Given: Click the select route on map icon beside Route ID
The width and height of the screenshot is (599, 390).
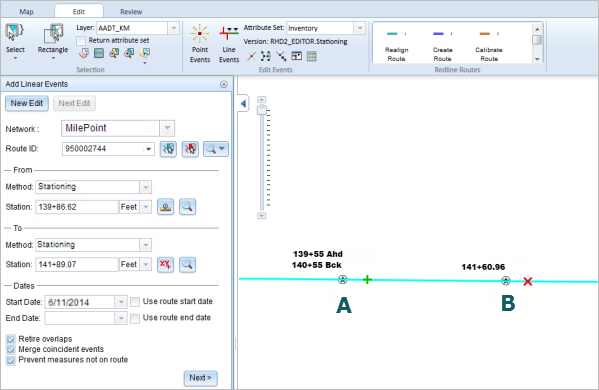Looking at the screenshot, I should [168, 149].
